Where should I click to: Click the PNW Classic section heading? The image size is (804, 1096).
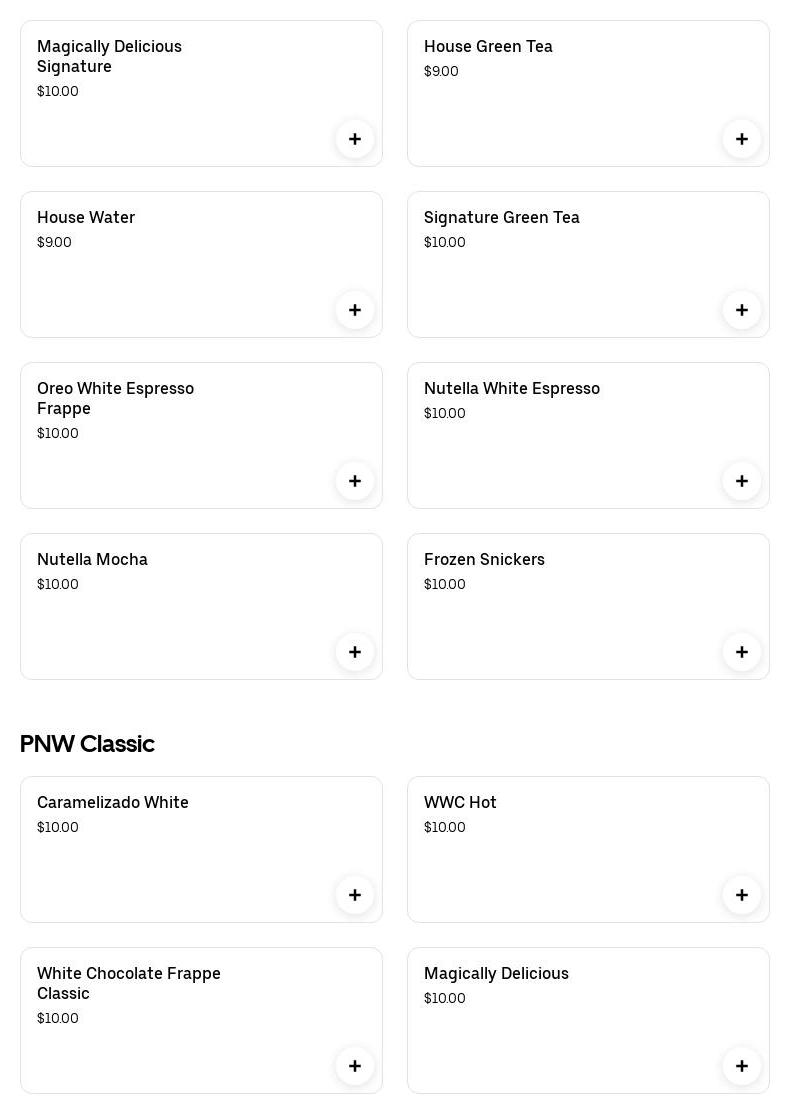point(87,744)
